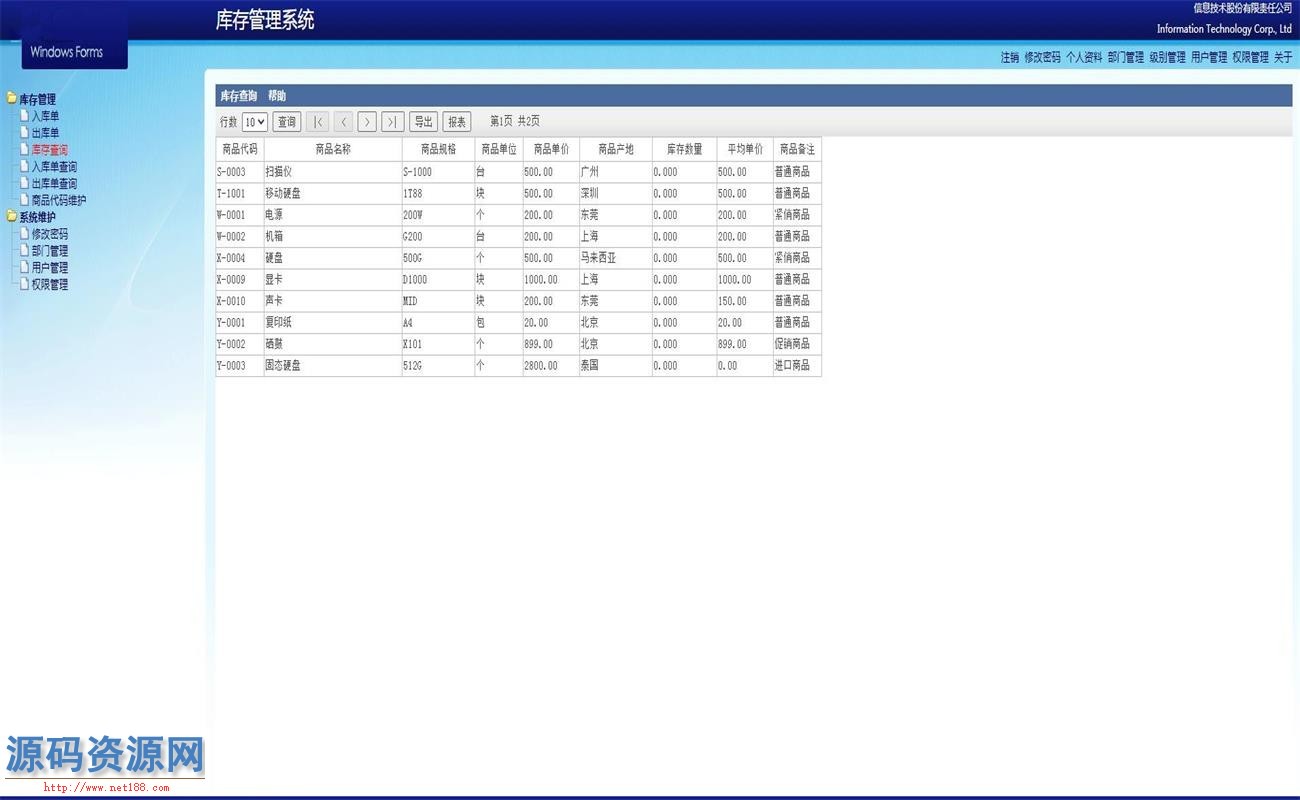Screen dimensions: 1300x800
Task: Select the Y-0002 product code cell
Action: tap(240, 344)
